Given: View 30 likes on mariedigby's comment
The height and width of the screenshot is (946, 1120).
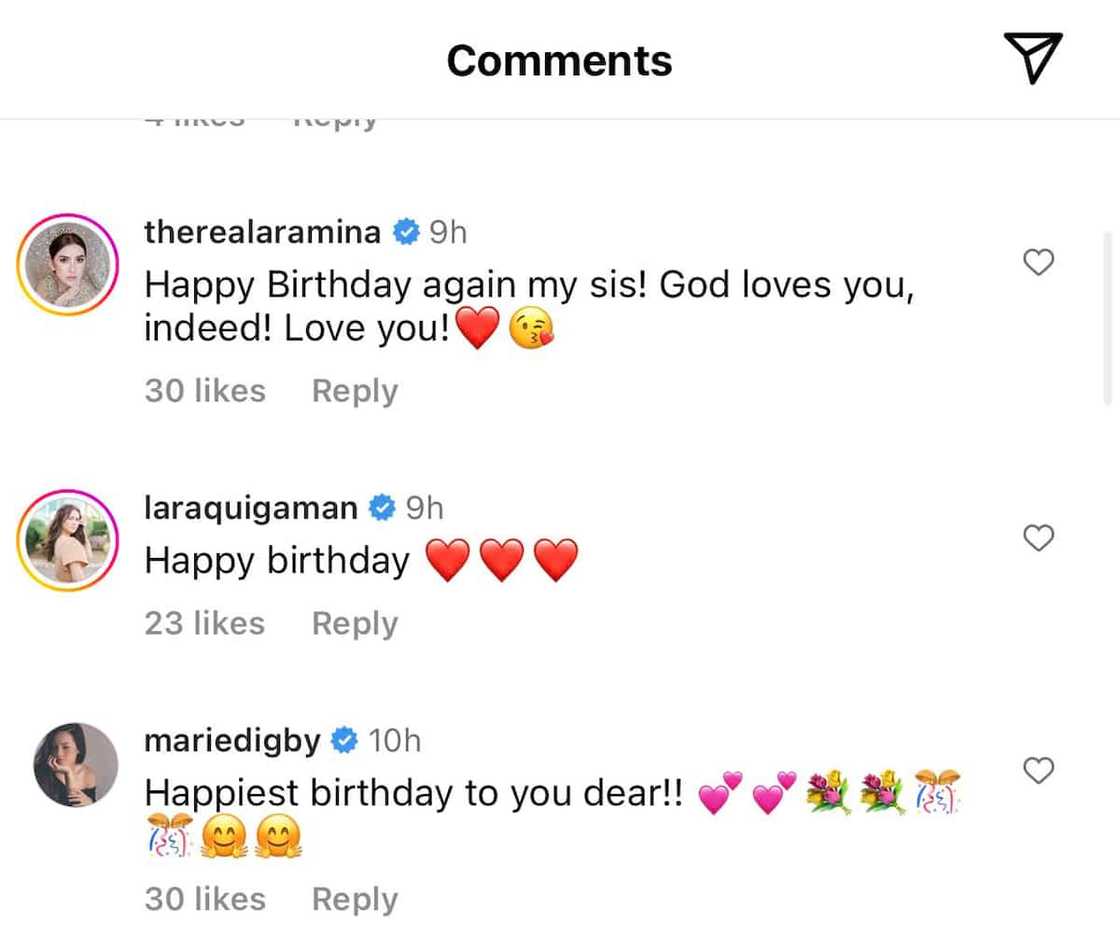Looking at the screenshot, I should tap(205, 899).
